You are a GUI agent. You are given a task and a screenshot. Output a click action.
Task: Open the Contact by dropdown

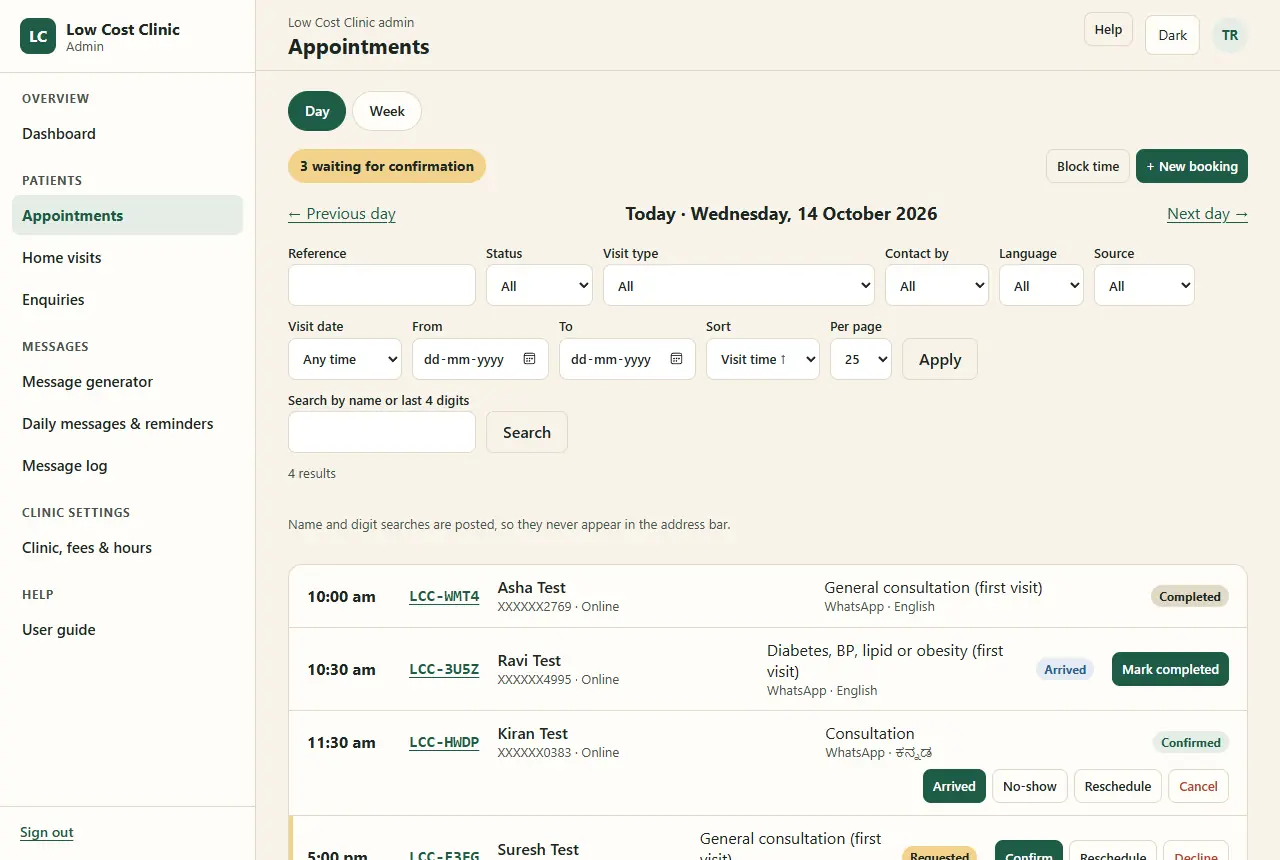937,285
